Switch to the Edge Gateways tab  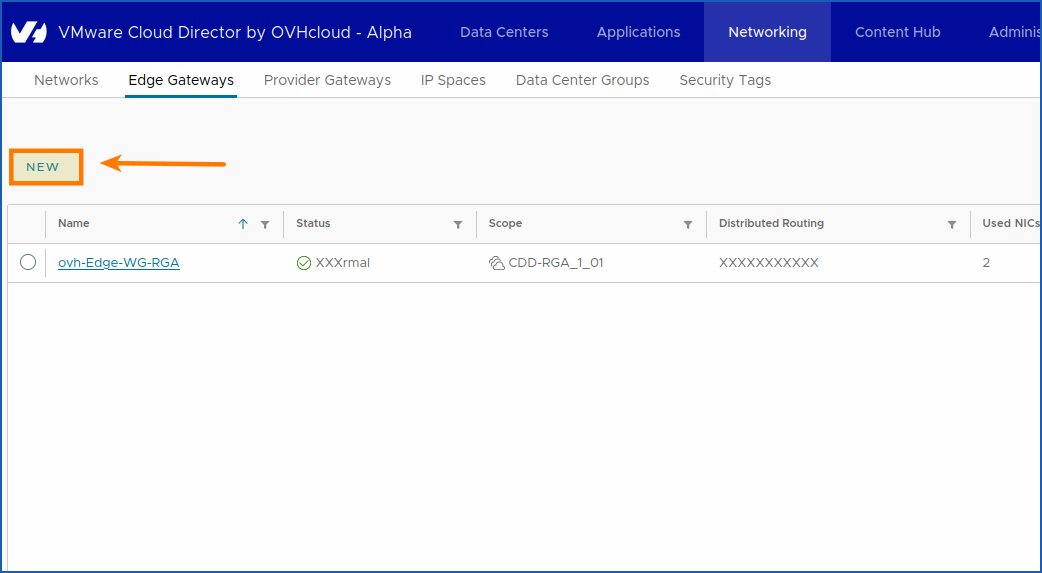tap(181, 80)
